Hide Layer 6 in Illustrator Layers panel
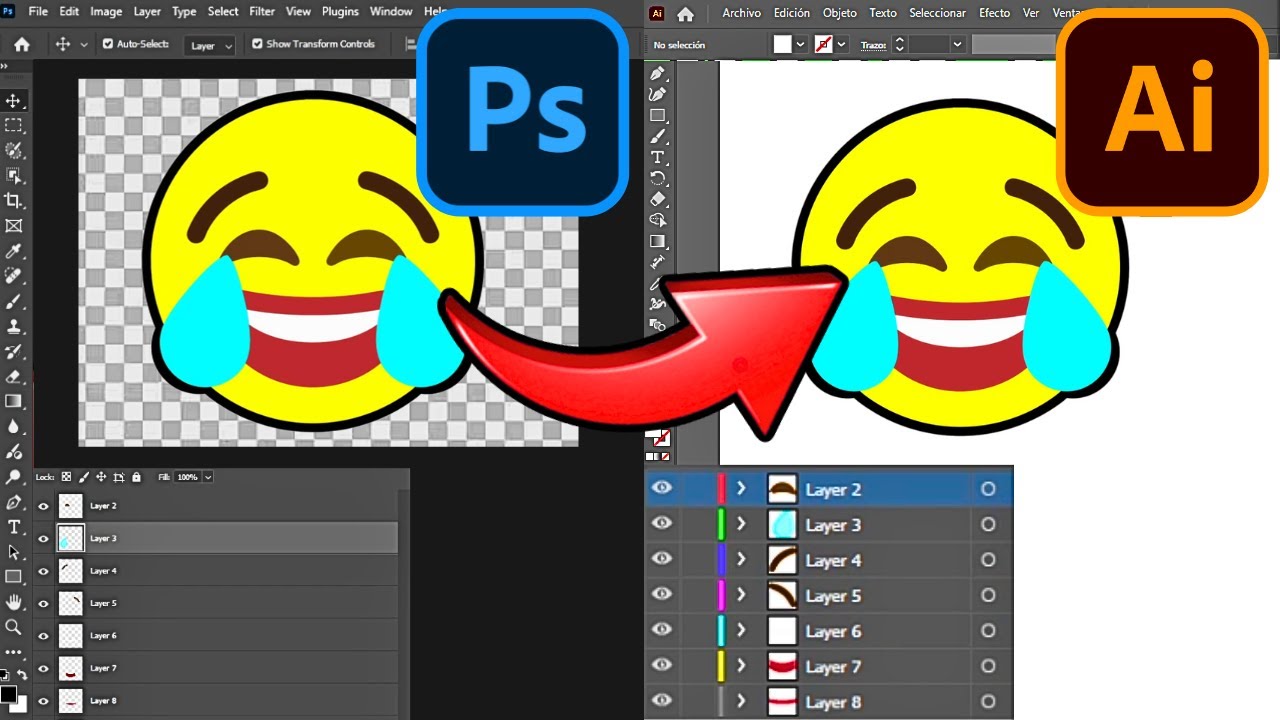This screenshot has height=720, width=1280. (662, 631)
